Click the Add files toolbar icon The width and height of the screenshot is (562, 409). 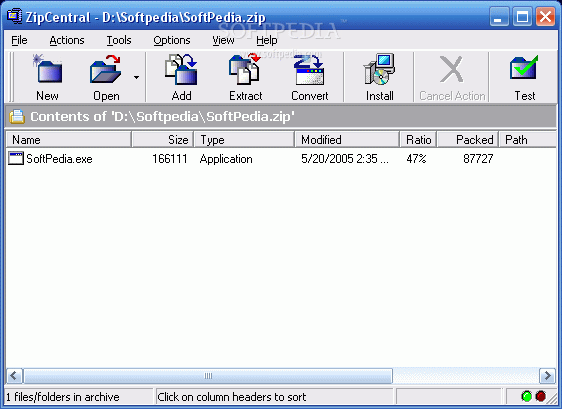click(x=181, y=69)
